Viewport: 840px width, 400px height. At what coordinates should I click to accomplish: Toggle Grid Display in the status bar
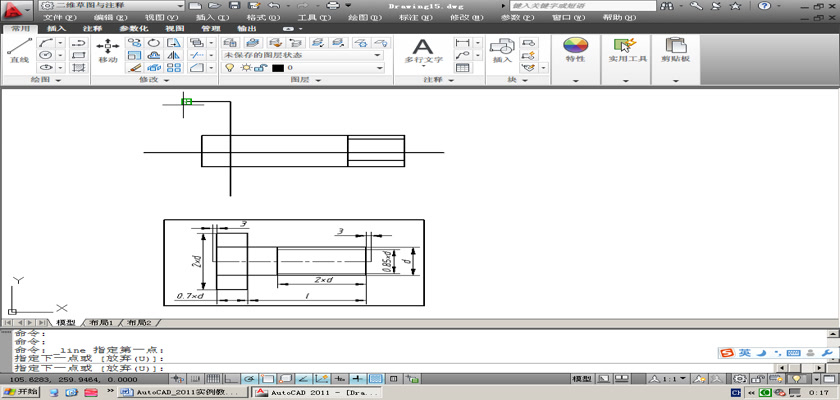(213, 379)
